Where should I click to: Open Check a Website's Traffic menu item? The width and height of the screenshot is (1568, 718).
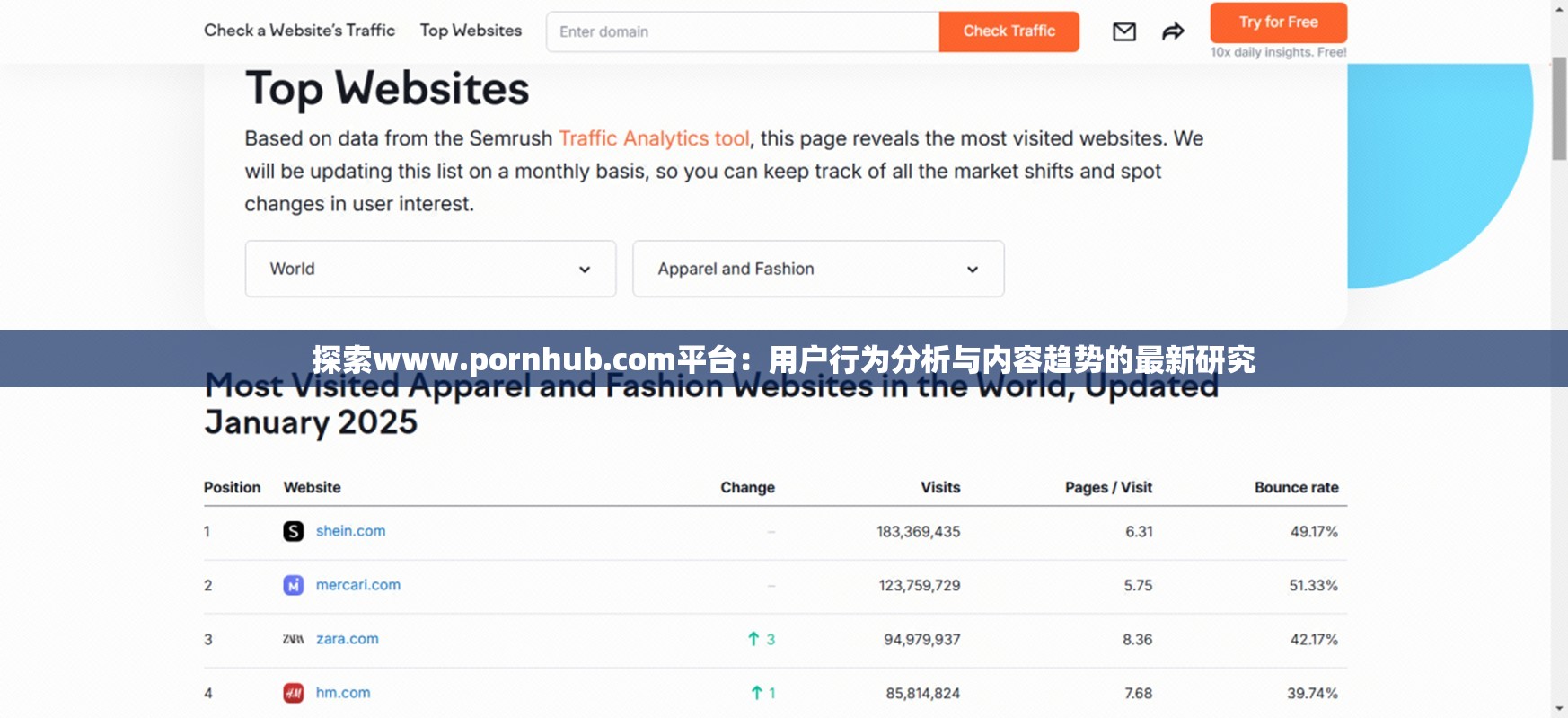299,31
